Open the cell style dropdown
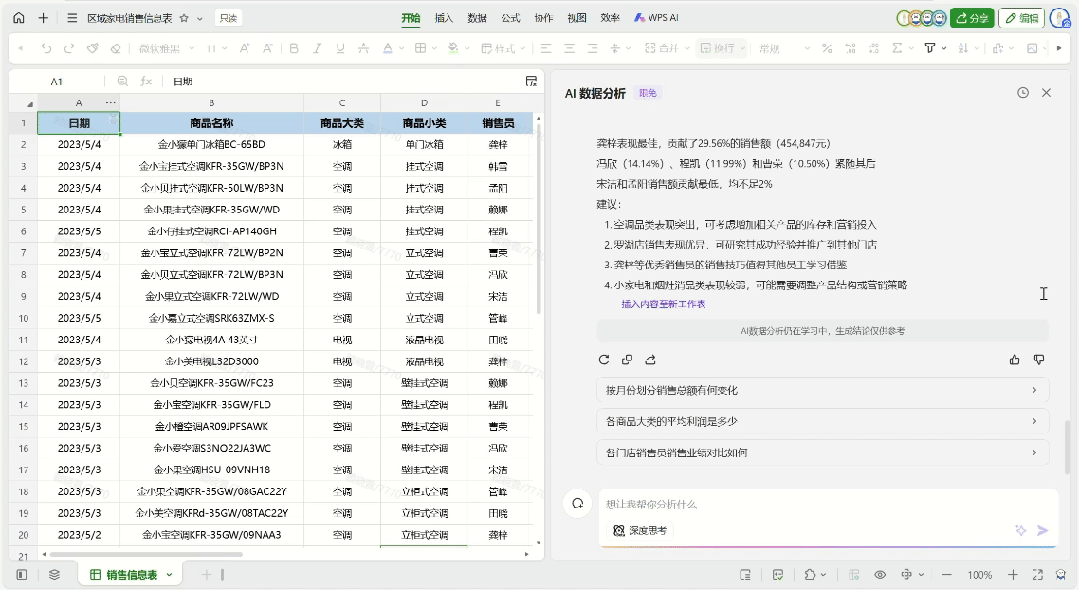 click(x=503, y=48)
